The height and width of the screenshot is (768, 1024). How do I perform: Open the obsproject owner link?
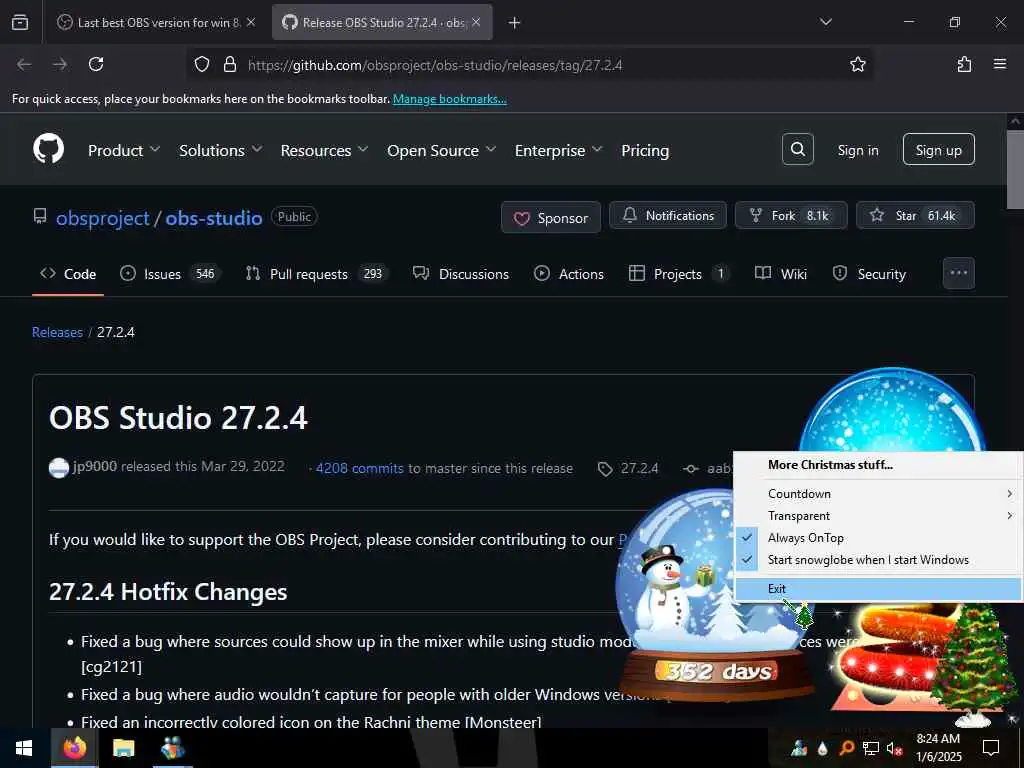103,217
